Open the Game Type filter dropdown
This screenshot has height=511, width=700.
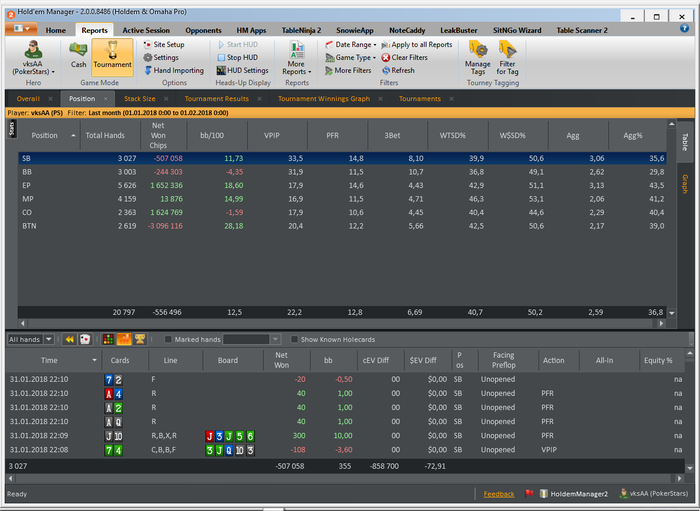pos(351,58)
